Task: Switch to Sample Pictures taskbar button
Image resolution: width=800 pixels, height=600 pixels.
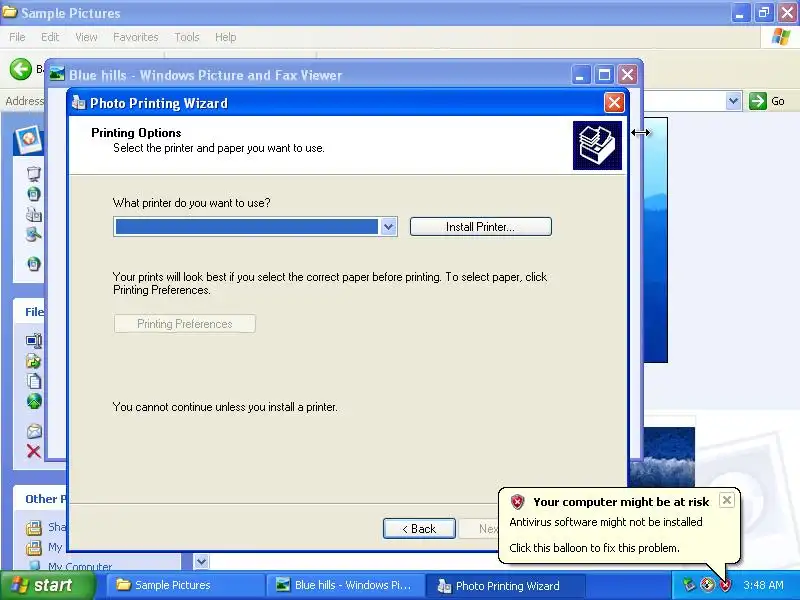Action: point(186,585)
